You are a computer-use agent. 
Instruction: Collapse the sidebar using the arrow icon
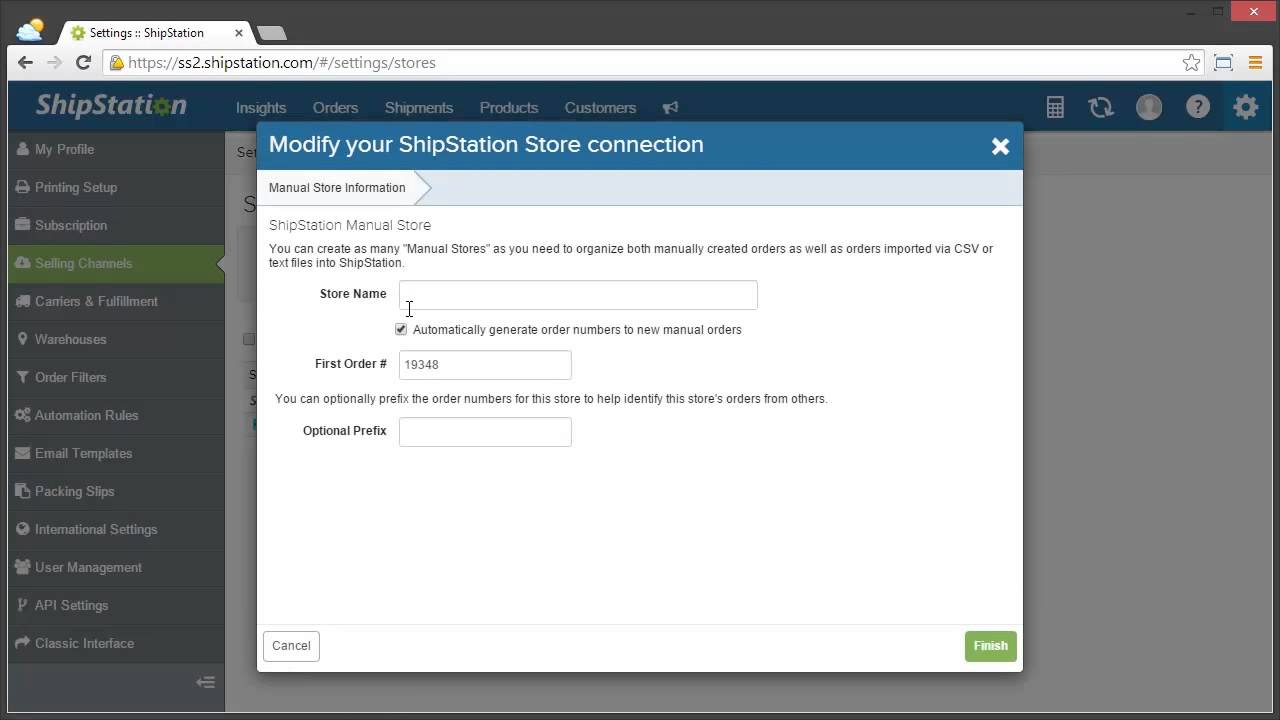[x=205, y=682]
